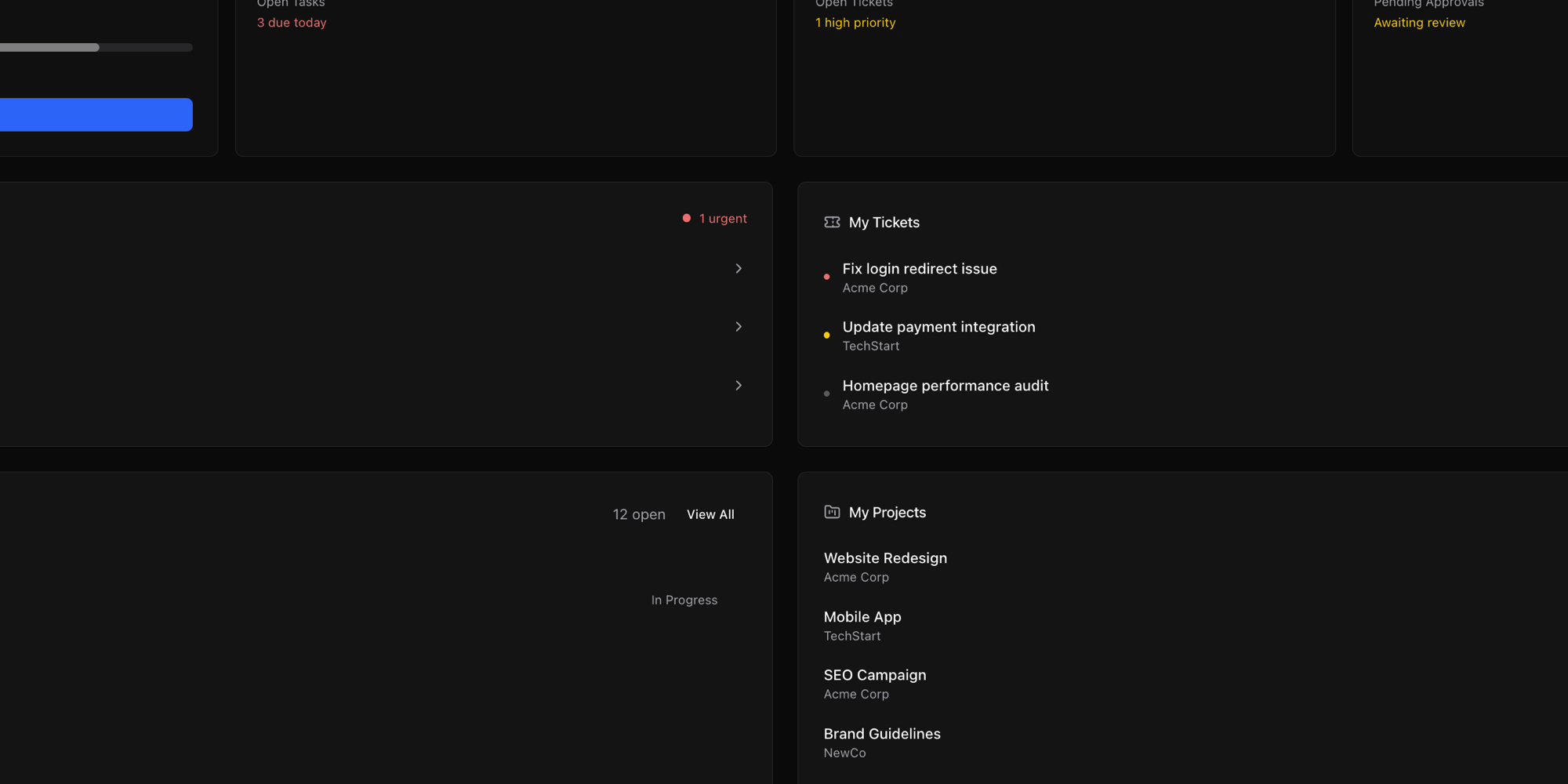This screenshot has height=784, width=1568.
Task: Select the SEO Campaign project
Action: tap(875, 675)
